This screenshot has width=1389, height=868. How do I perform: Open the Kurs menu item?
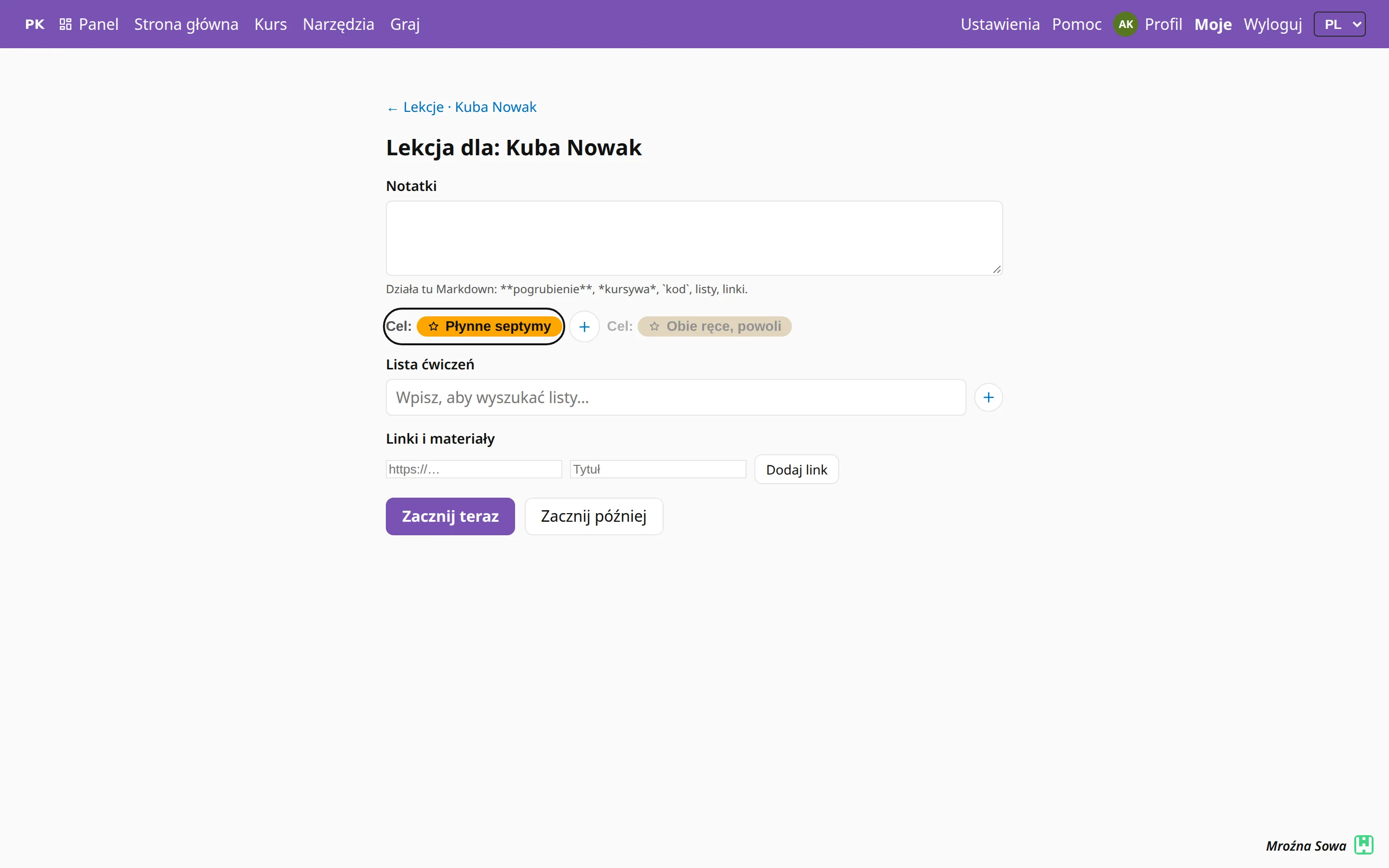tap(271, 24)
